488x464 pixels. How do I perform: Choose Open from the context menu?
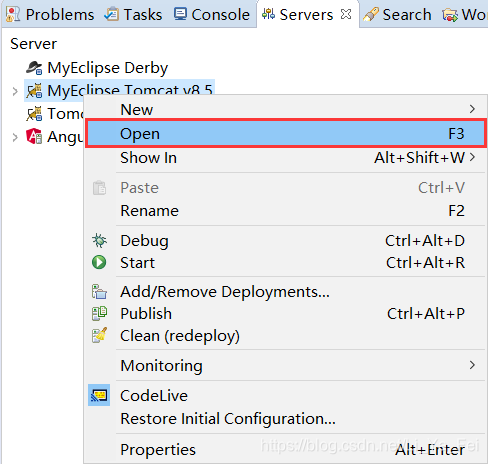click(x=286, y=133)
